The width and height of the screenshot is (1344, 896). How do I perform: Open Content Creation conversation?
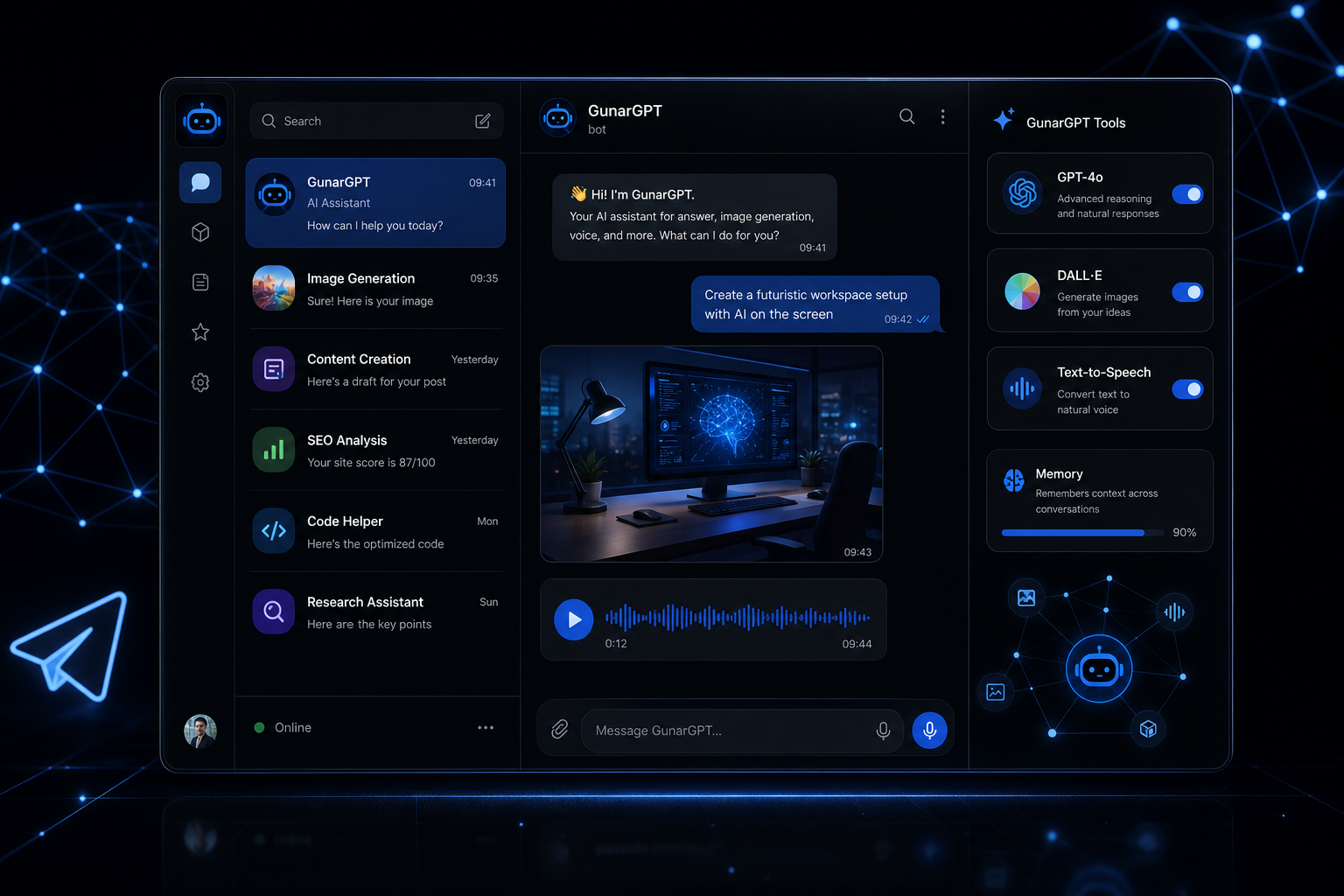[x=375, y=369]
